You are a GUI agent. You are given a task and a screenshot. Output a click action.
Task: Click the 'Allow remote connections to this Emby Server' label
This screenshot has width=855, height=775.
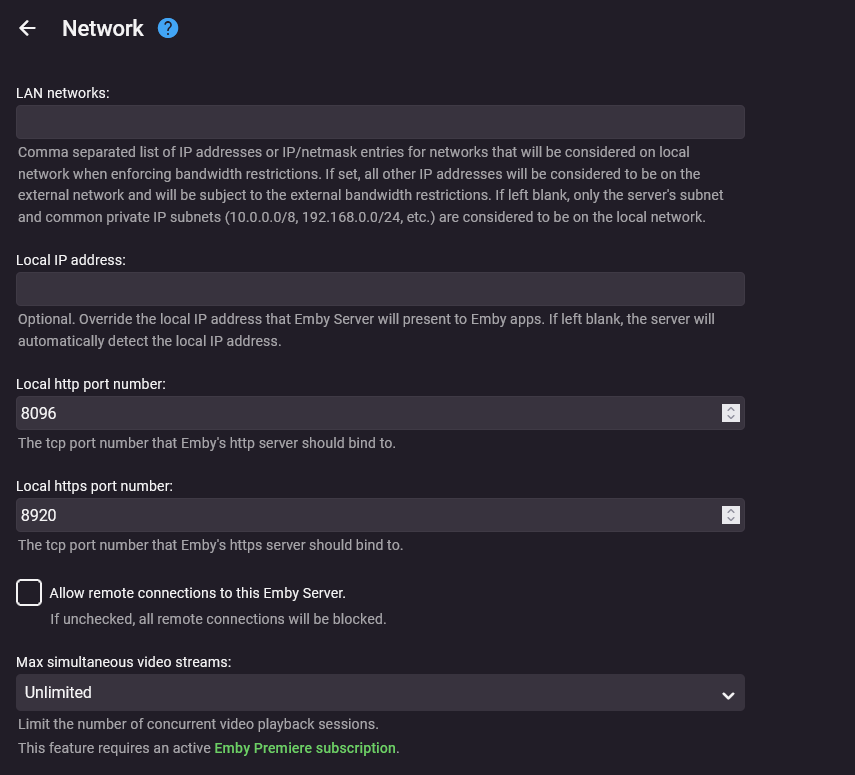(x=197, y=593)
